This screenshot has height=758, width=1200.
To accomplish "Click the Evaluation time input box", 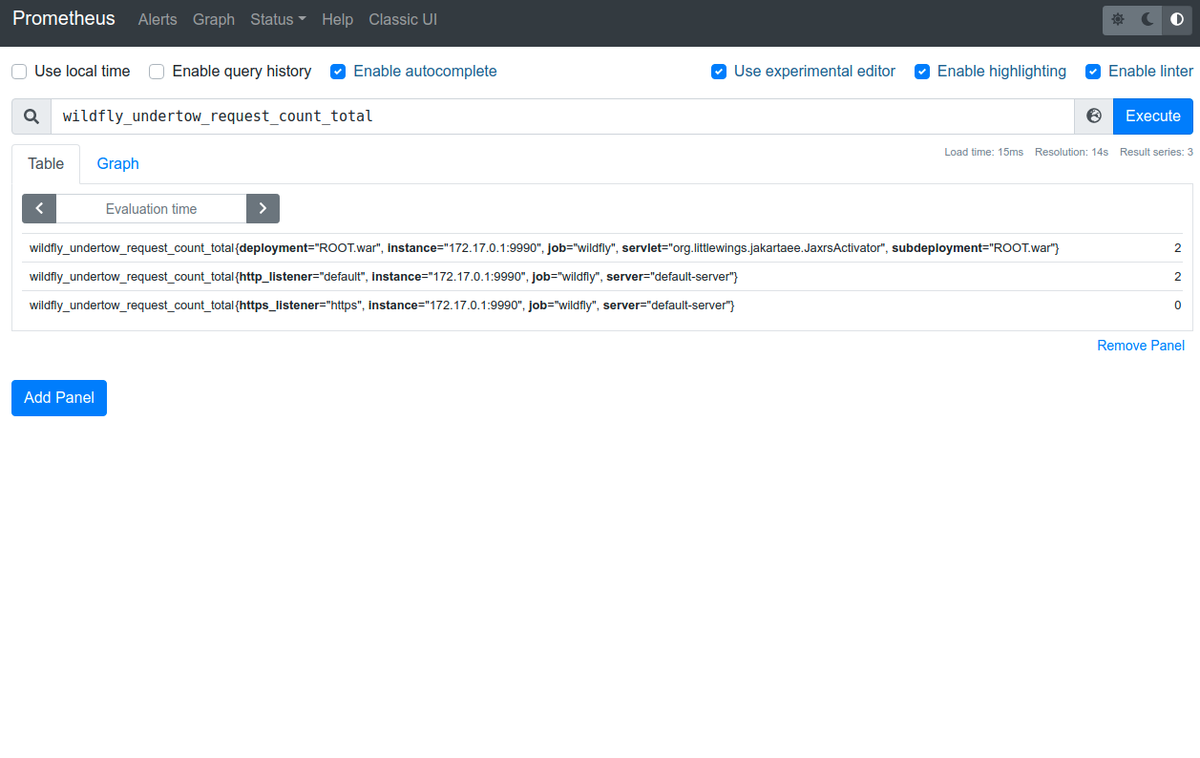I will 151,208.
